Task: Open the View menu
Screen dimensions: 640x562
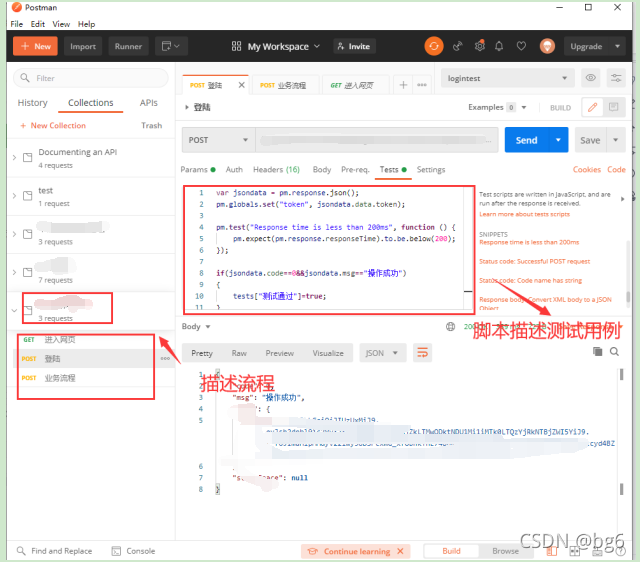Action: coord(61,24)
